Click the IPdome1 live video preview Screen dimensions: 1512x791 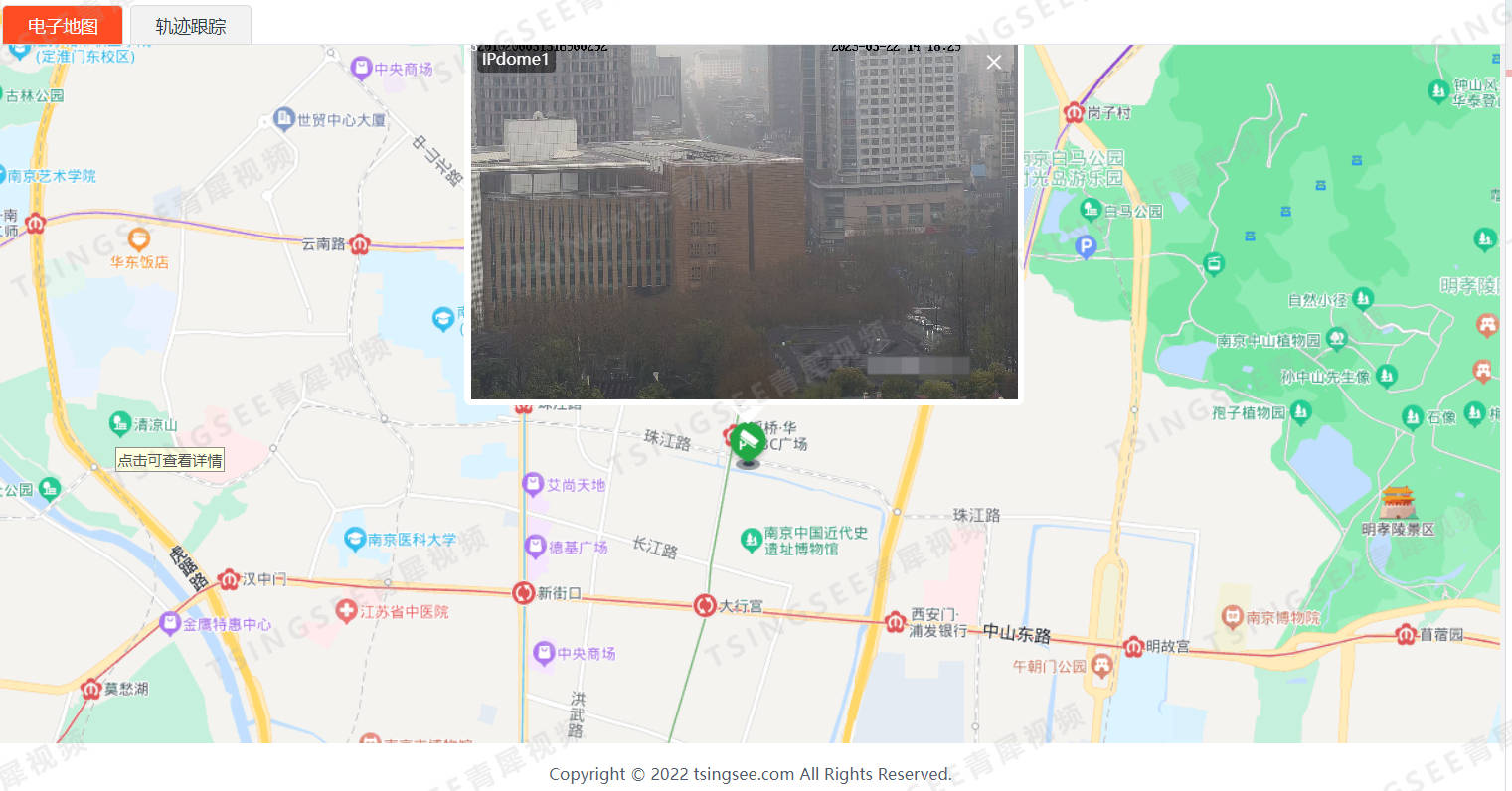(745, 222)
